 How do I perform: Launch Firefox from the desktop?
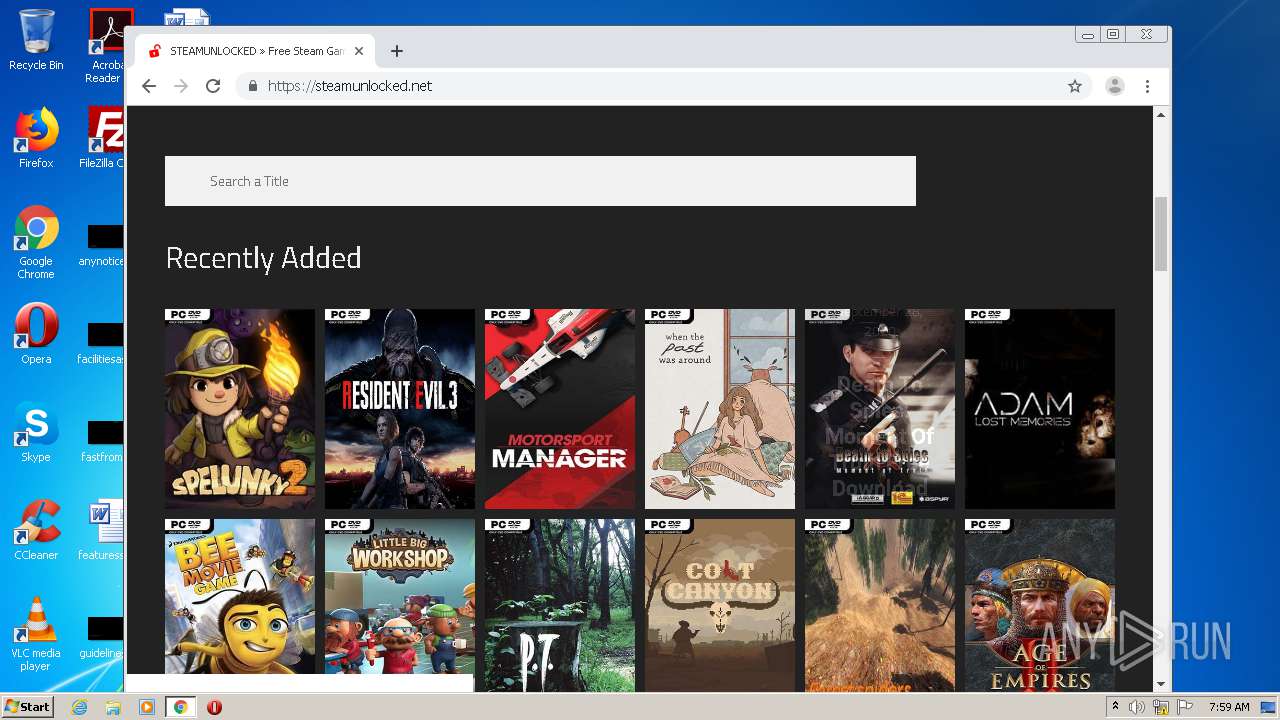36,138
